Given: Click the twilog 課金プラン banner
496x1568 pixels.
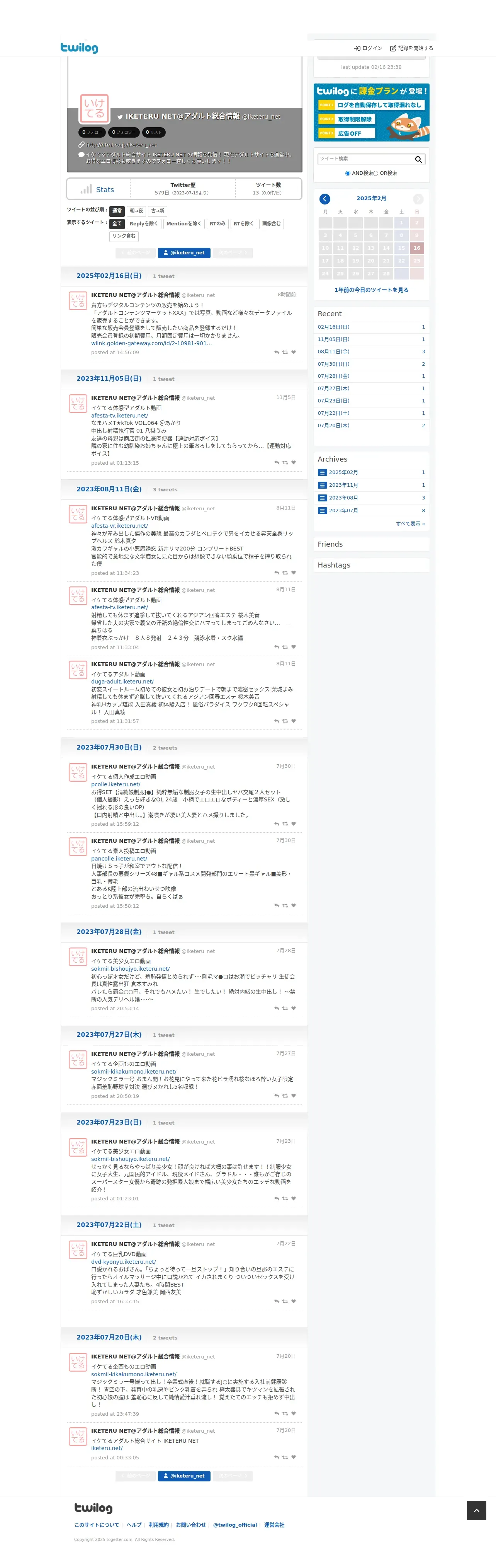Looking at the screenshot, I should coord(371,112).
